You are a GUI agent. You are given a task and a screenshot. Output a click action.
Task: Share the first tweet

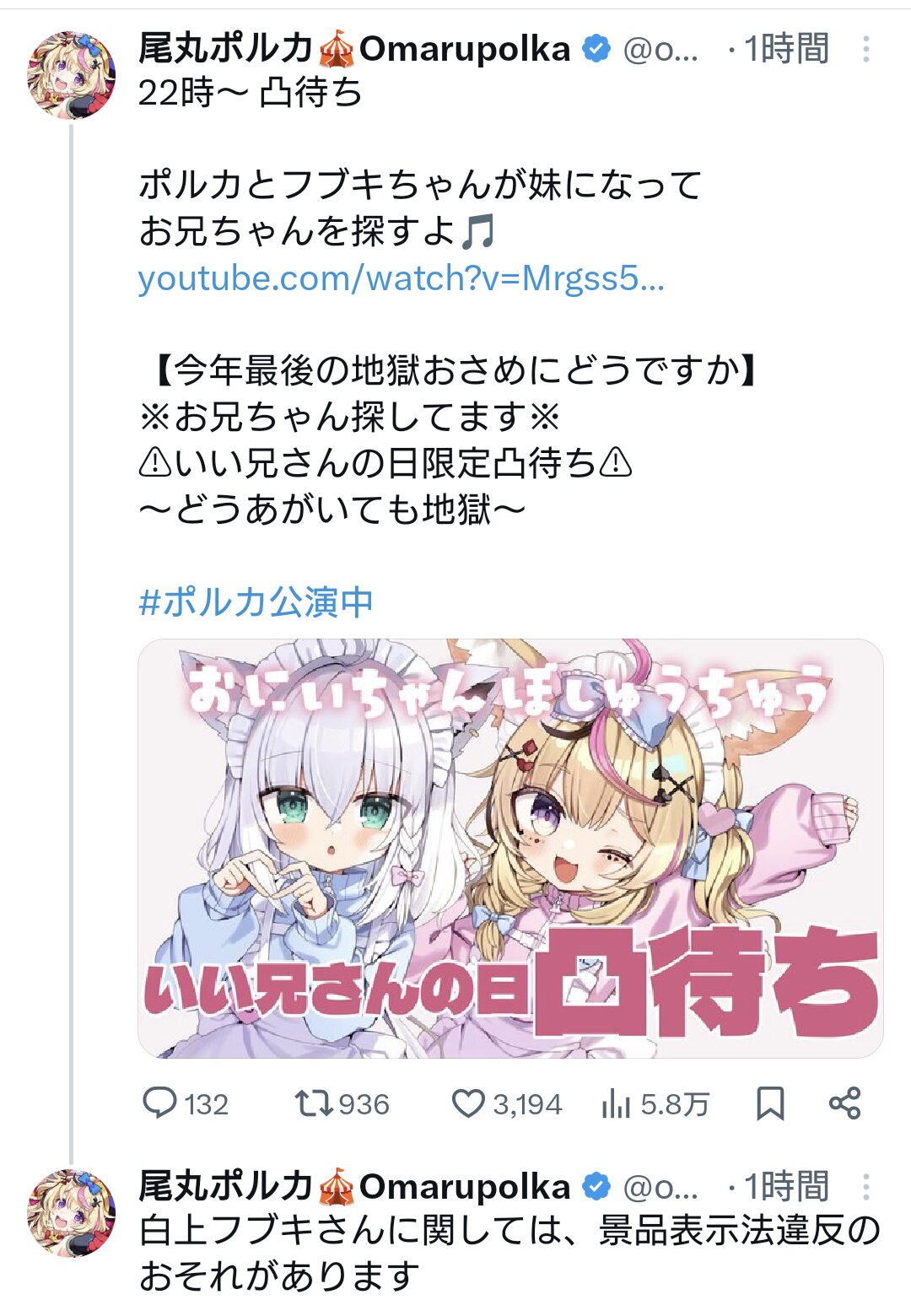(844, 1103)
